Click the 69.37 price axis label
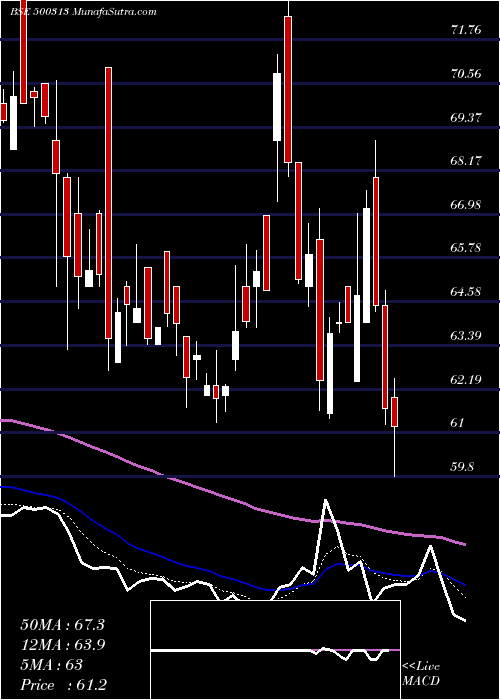500x700 pixels. [x=467, y=118]
